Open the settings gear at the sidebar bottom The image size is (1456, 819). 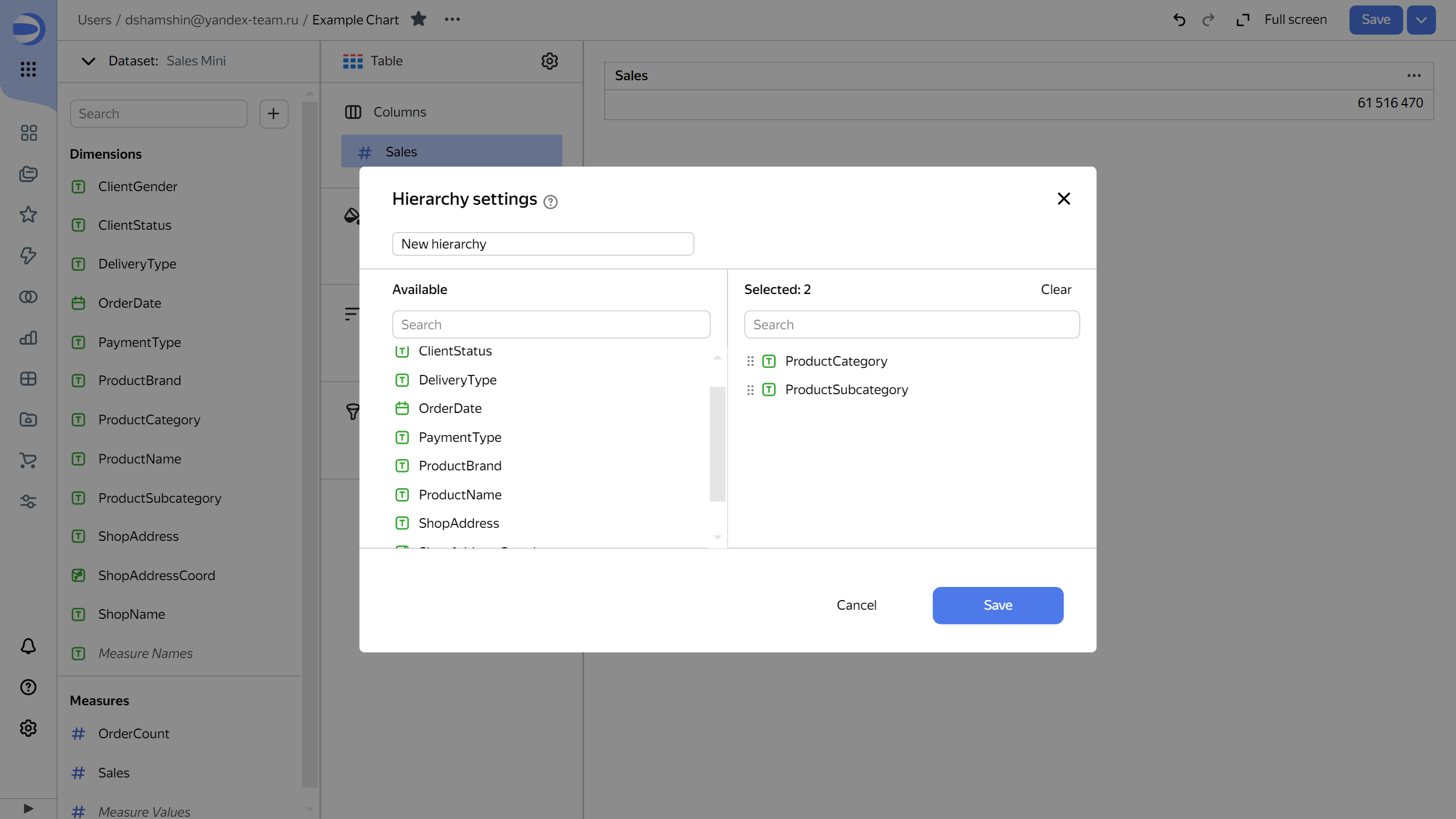coord(28,728)
